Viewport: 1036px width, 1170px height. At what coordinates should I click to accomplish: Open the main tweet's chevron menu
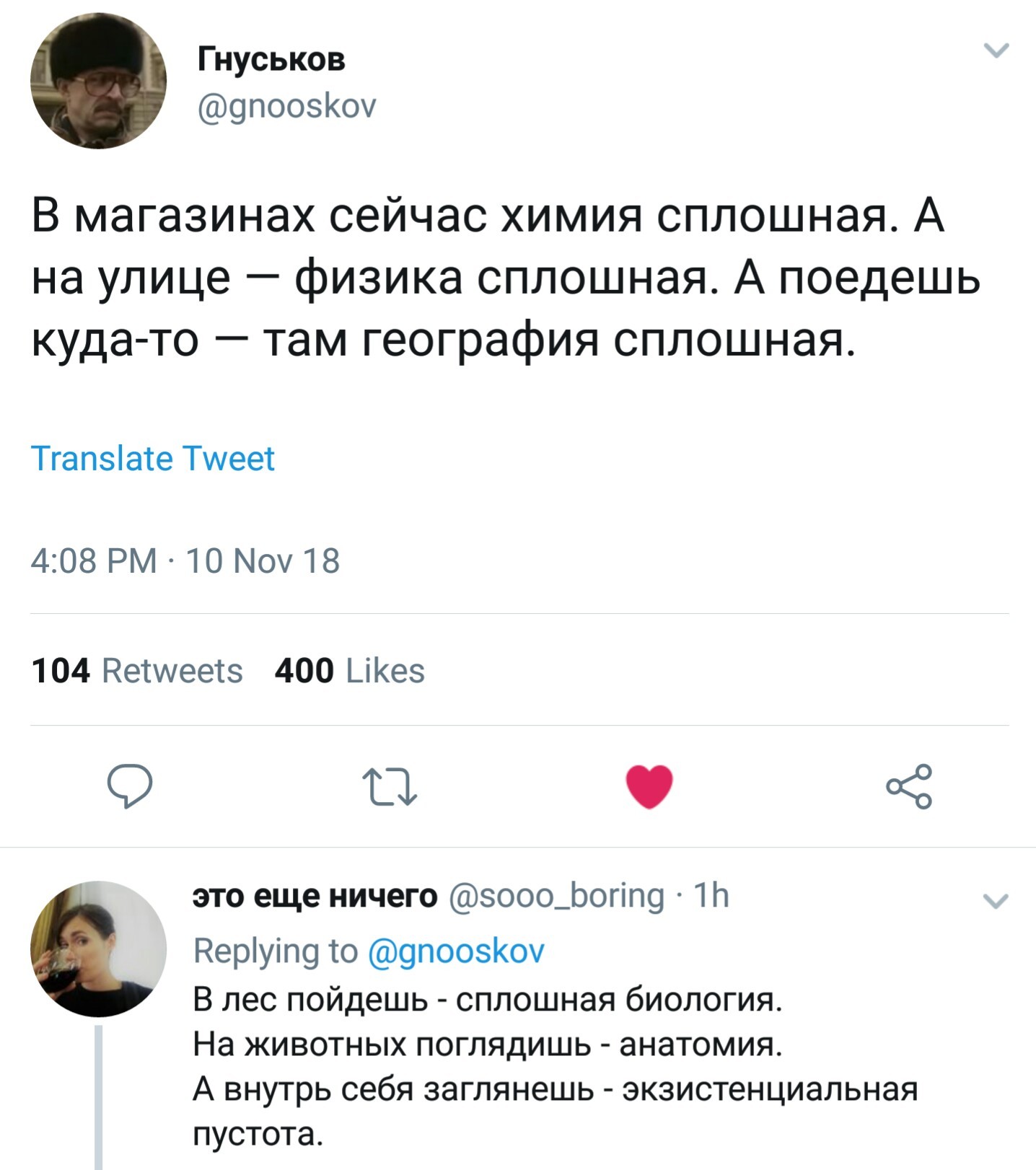click(996, 50)
